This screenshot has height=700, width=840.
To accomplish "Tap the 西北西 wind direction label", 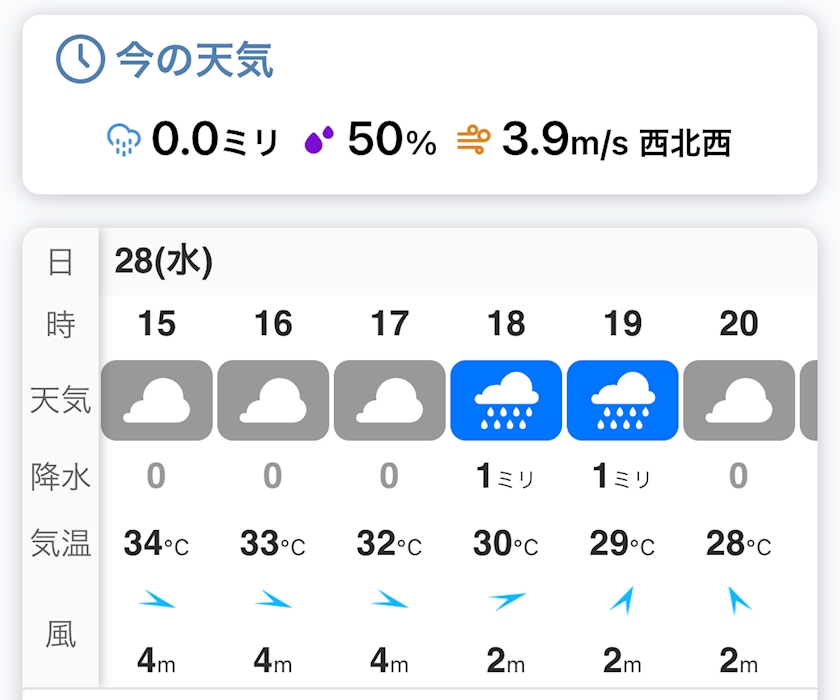I will 685,143.
